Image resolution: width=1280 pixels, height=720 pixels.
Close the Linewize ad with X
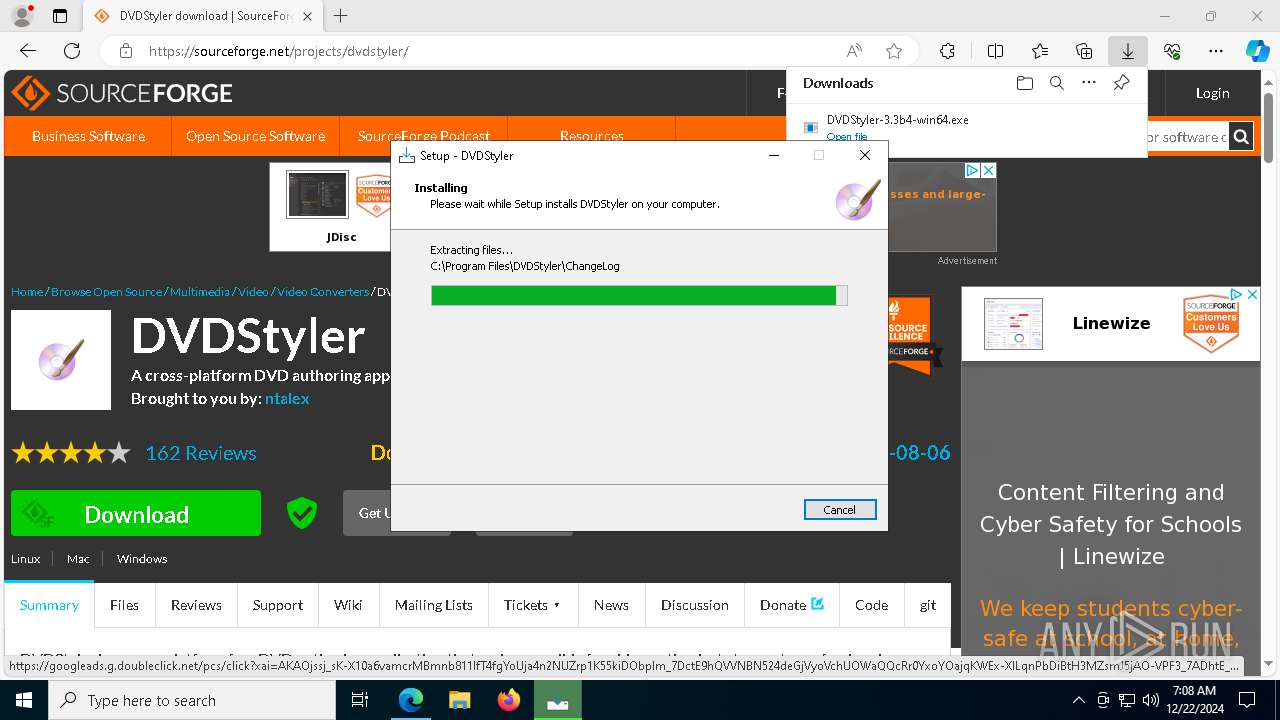coord(1251,294)
